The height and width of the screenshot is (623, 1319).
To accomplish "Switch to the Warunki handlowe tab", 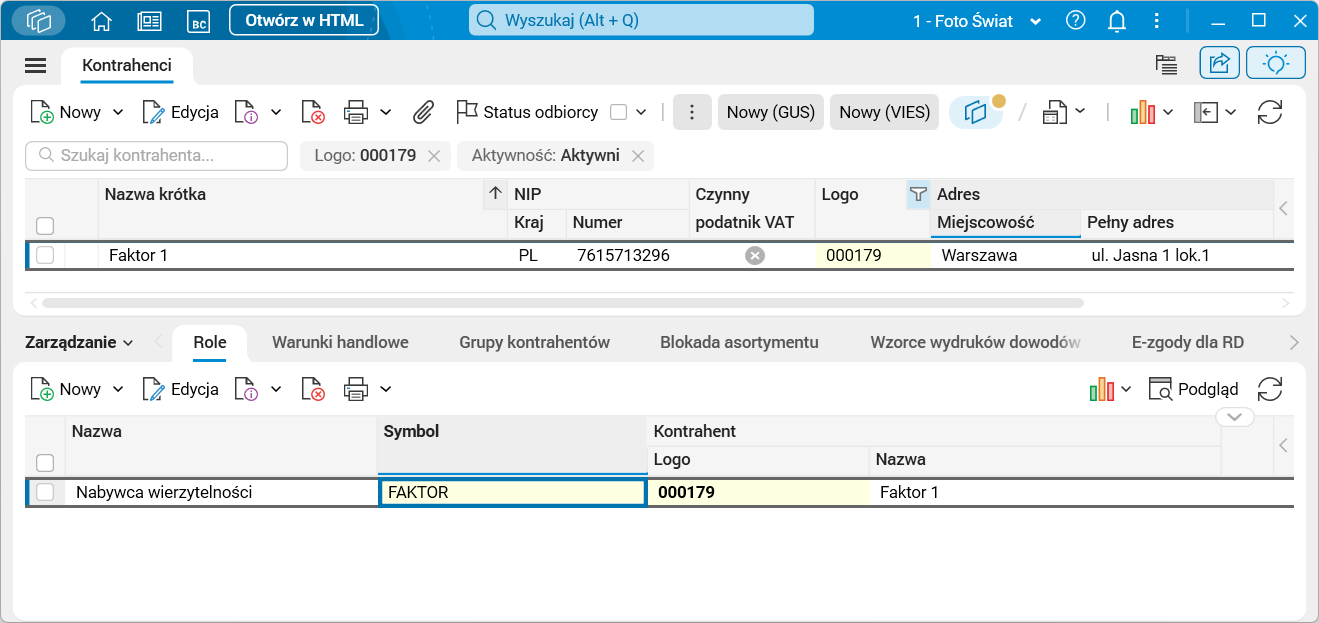I will (x=340, y=342).
